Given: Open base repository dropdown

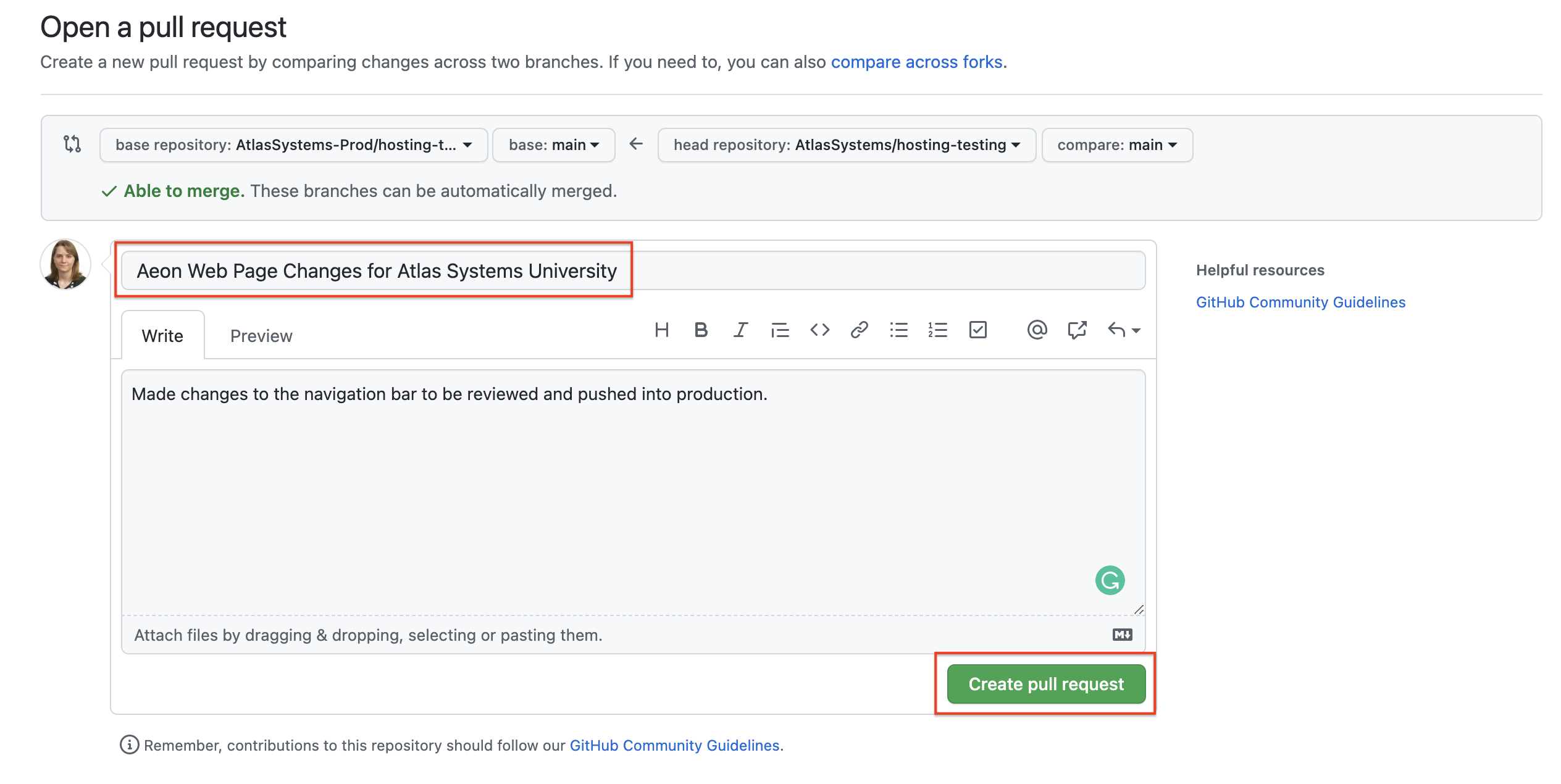Looking at the screenshot, I should click(294, 145).
